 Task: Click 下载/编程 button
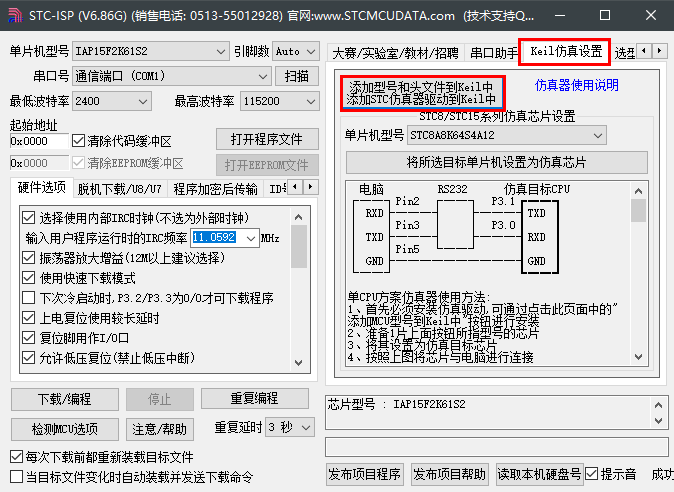coord(64,399)
